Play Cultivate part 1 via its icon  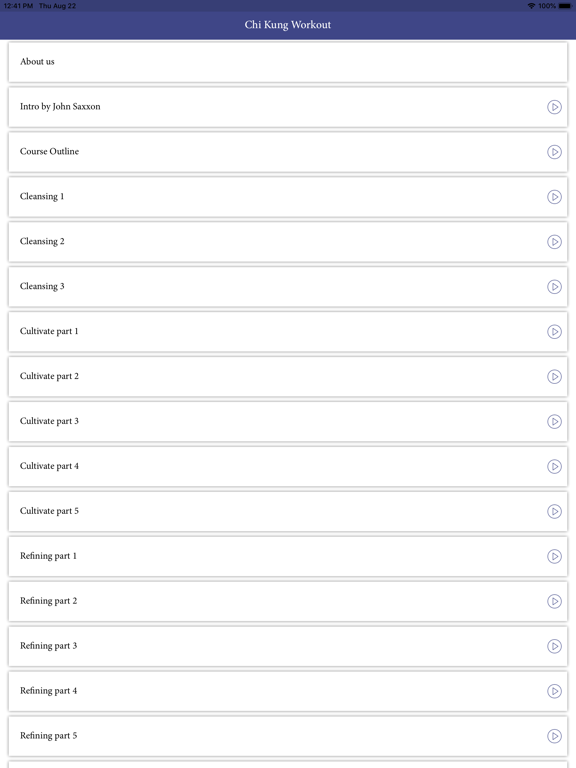coord(554,332)
